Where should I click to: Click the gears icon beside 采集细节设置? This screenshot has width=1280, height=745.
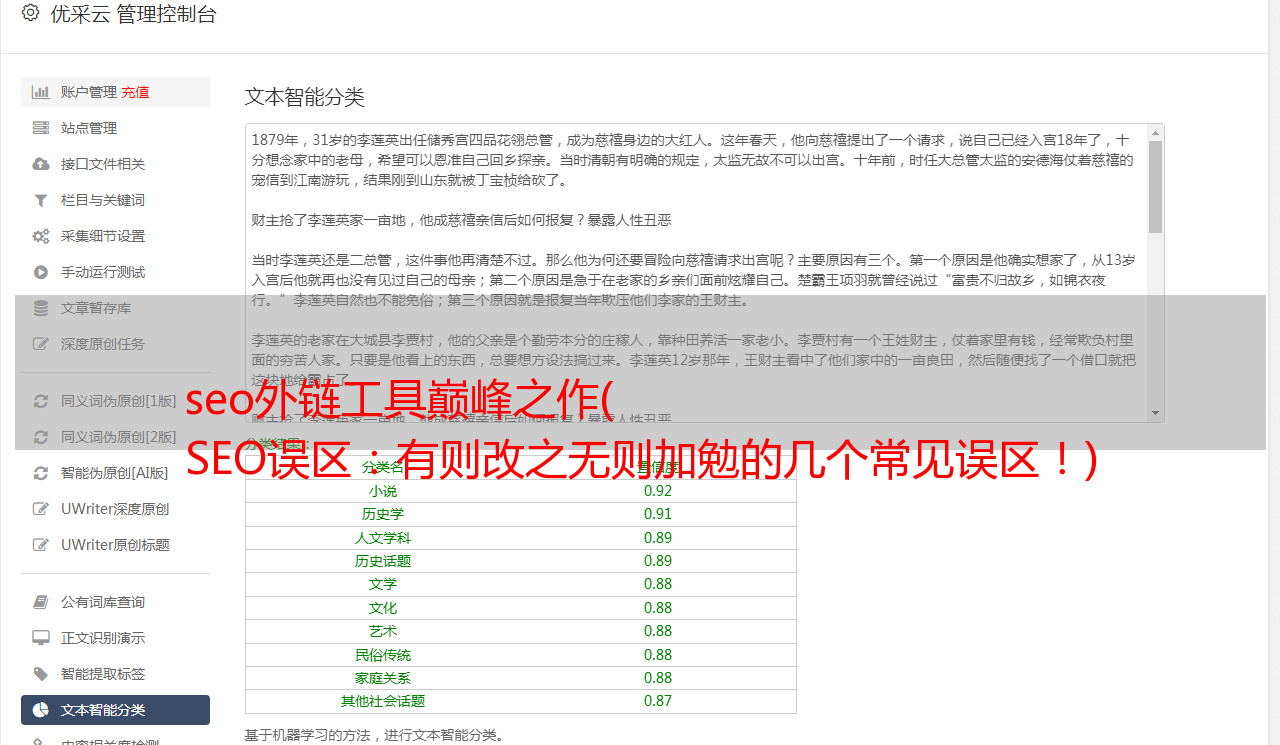click(x=41, y=236)
